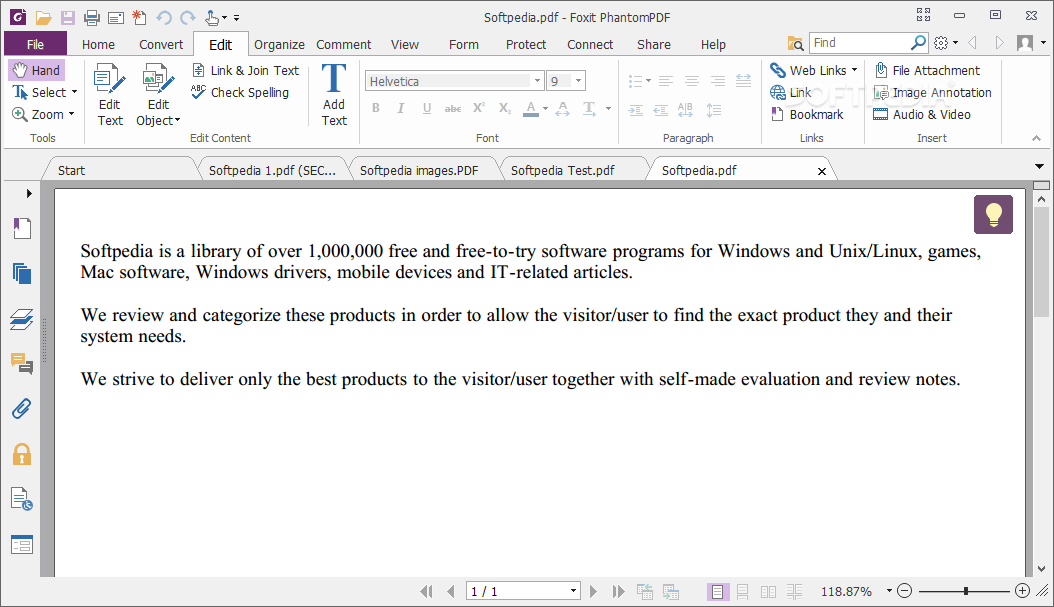Apply superscript formatting
The image size is (1054, 607).
click(x=479, y=108)
